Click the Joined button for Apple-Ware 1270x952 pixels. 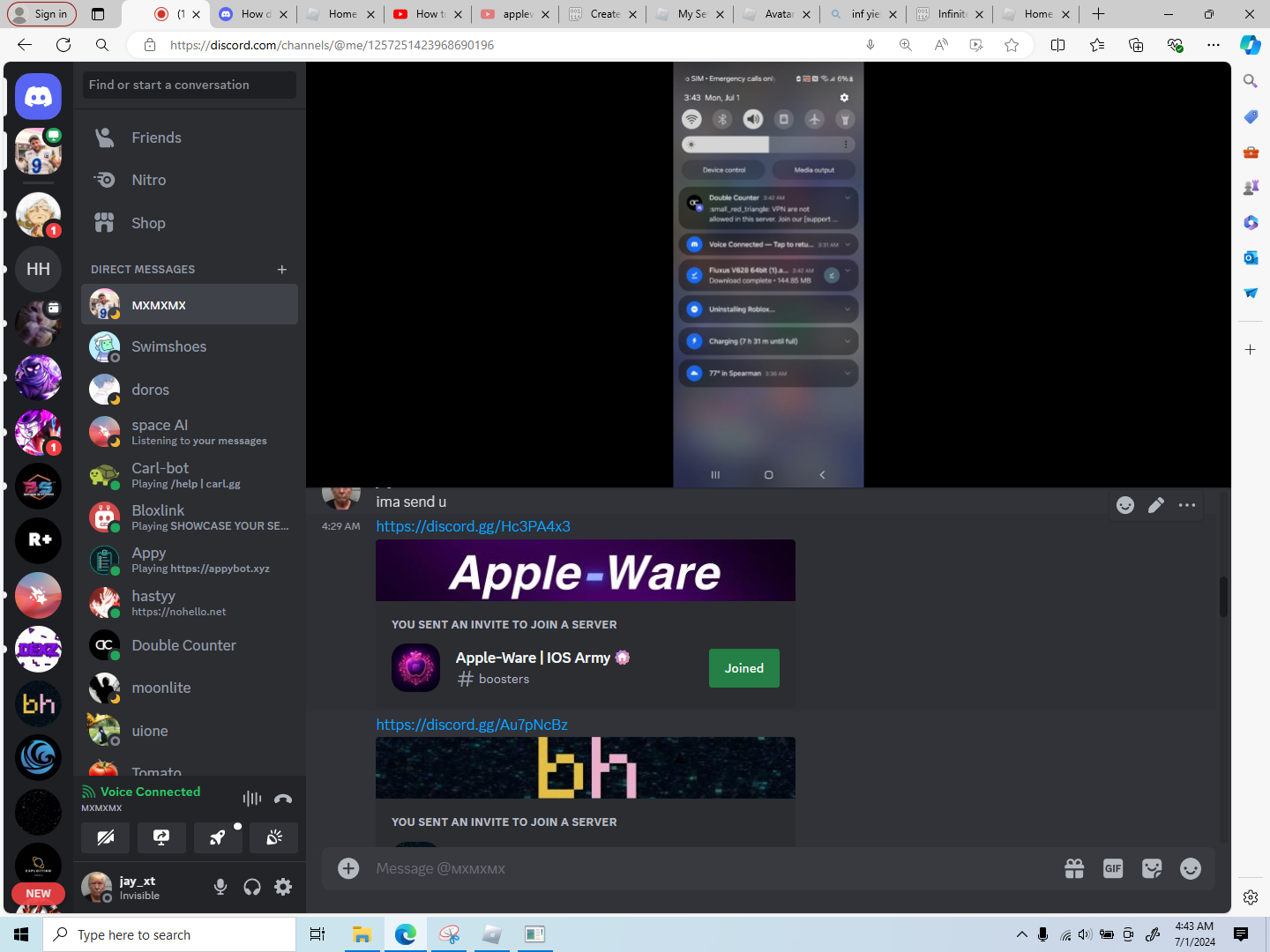point(744,668)
